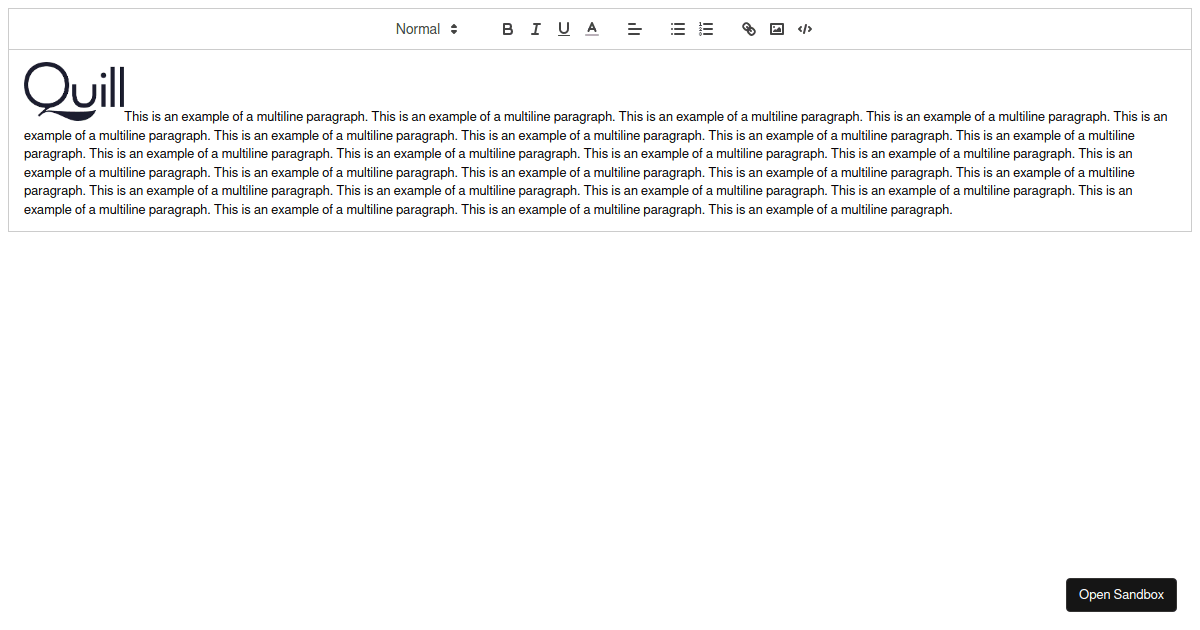Screen dimensions: 1200x630
Task: Click the first word "This" after the logo
Action: point(136,117)
